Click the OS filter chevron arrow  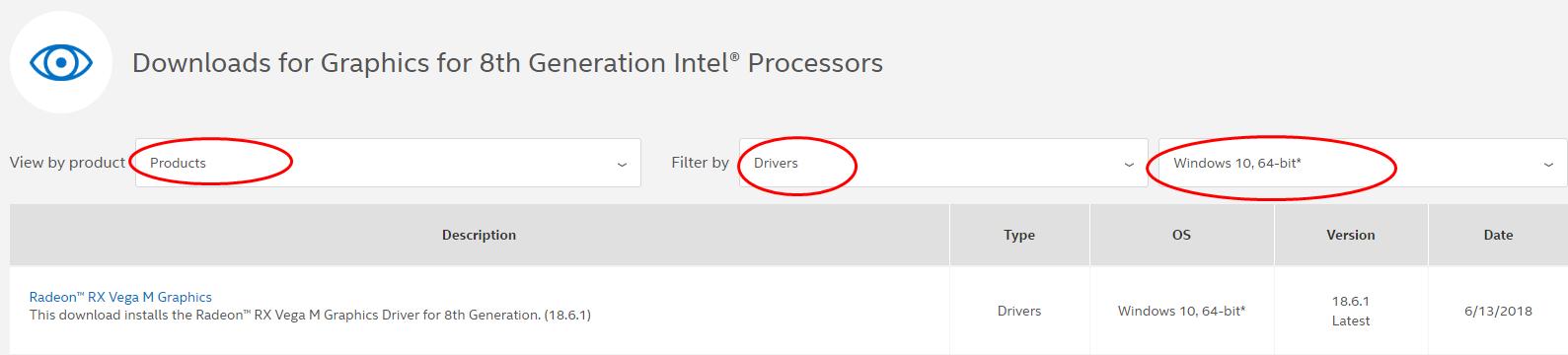1548,164
